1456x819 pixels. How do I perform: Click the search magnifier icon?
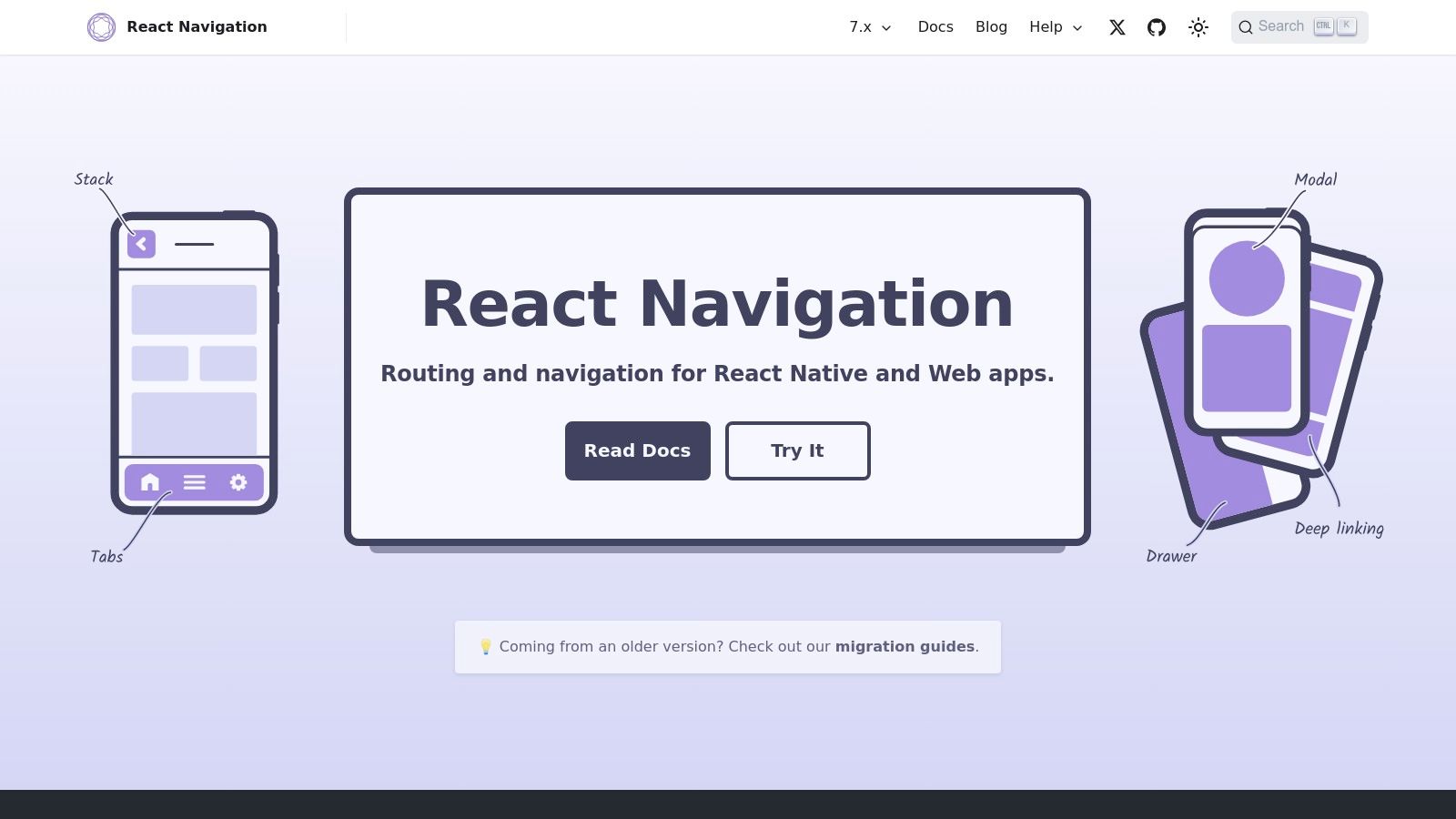tap(1246, 27)
